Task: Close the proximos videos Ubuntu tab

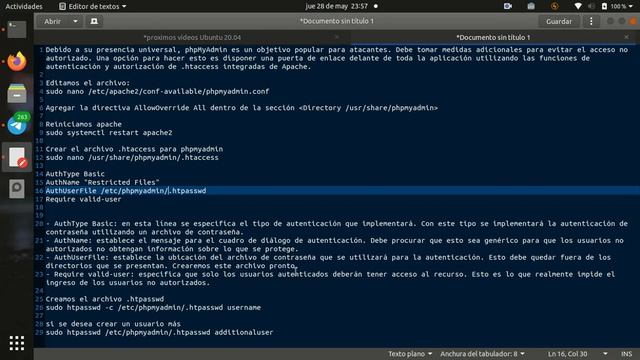Action: 337,37
